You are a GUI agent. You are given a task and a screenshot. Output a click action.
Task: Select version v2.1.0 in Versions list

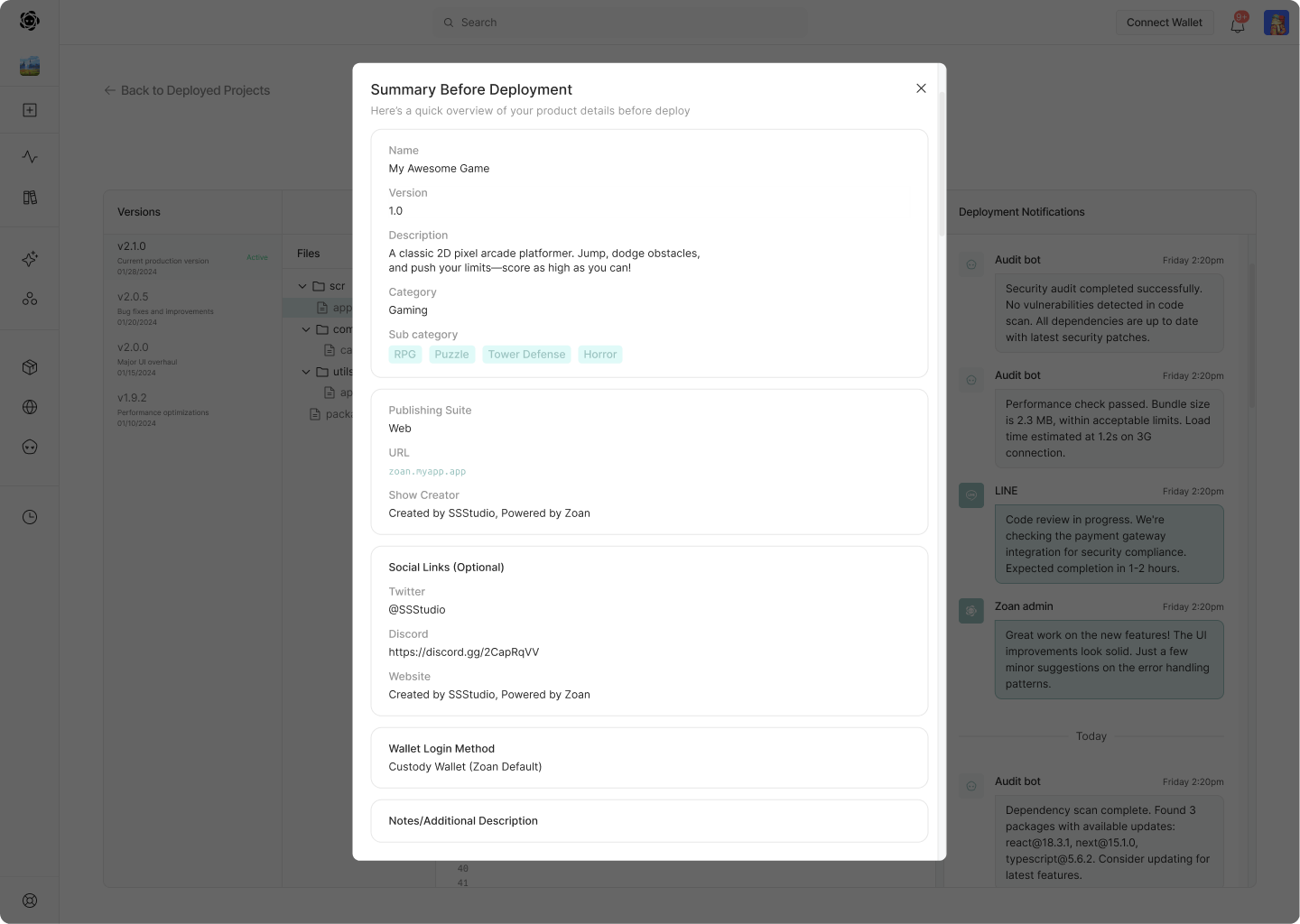point(192,258)
